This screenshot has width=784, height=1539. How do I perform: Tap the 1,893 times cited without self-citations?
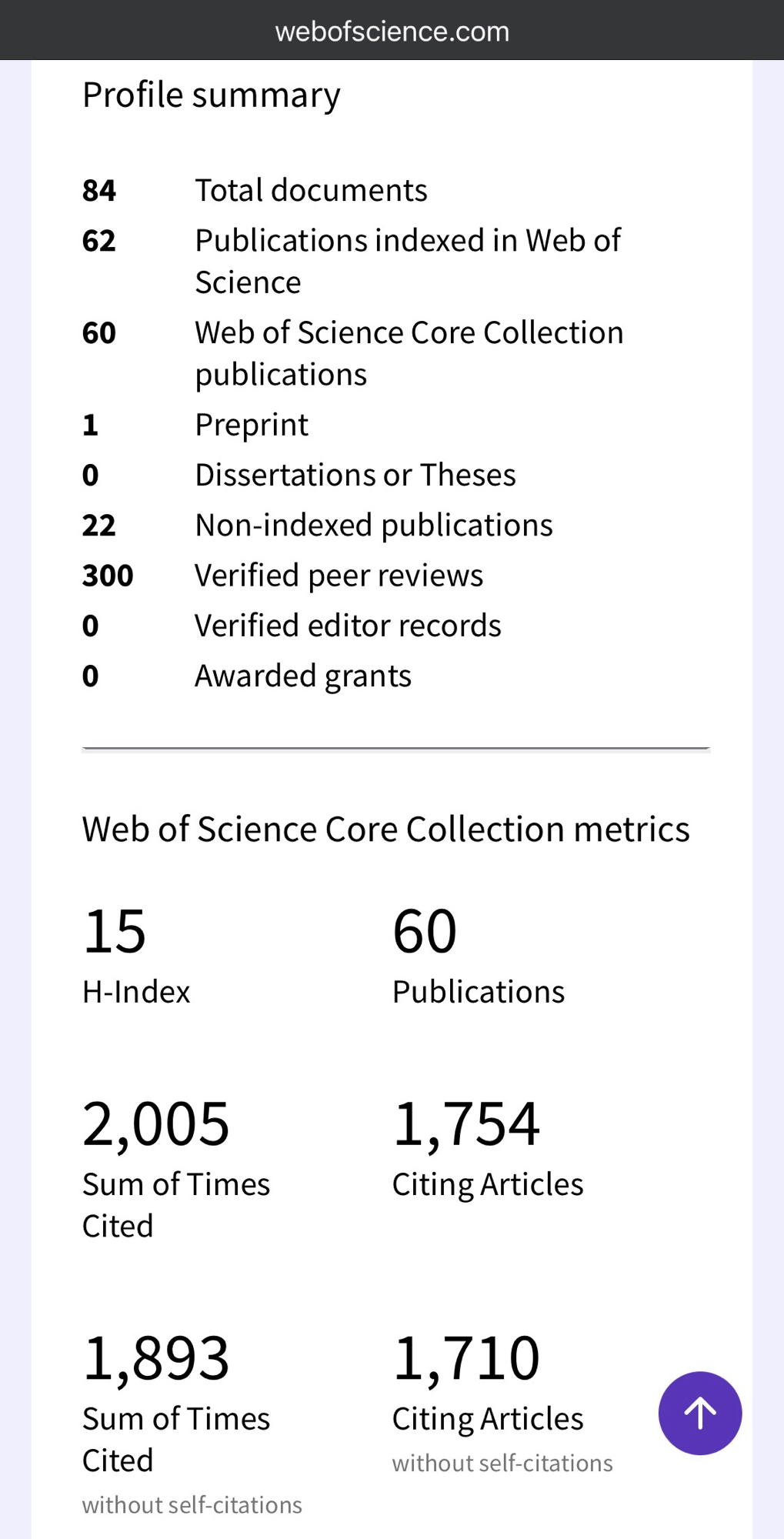[155, 1358]
